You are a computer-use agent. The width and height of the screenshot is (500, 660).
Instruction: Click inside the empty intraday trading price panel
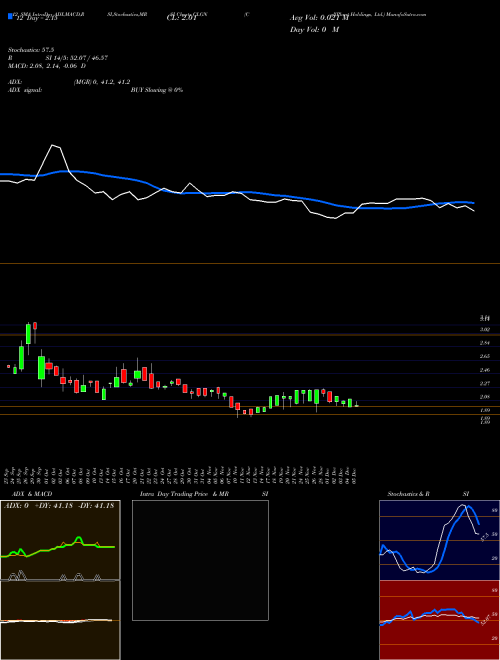pos(200,560)
